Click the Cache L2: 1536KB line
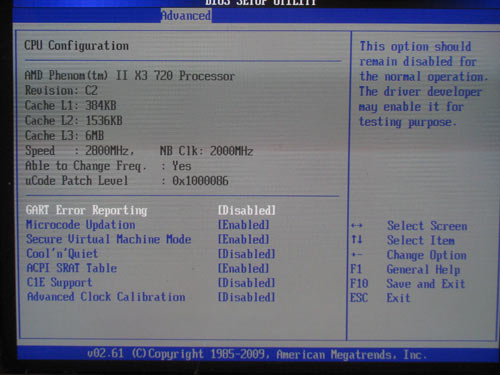 click(x=74, y=120)
